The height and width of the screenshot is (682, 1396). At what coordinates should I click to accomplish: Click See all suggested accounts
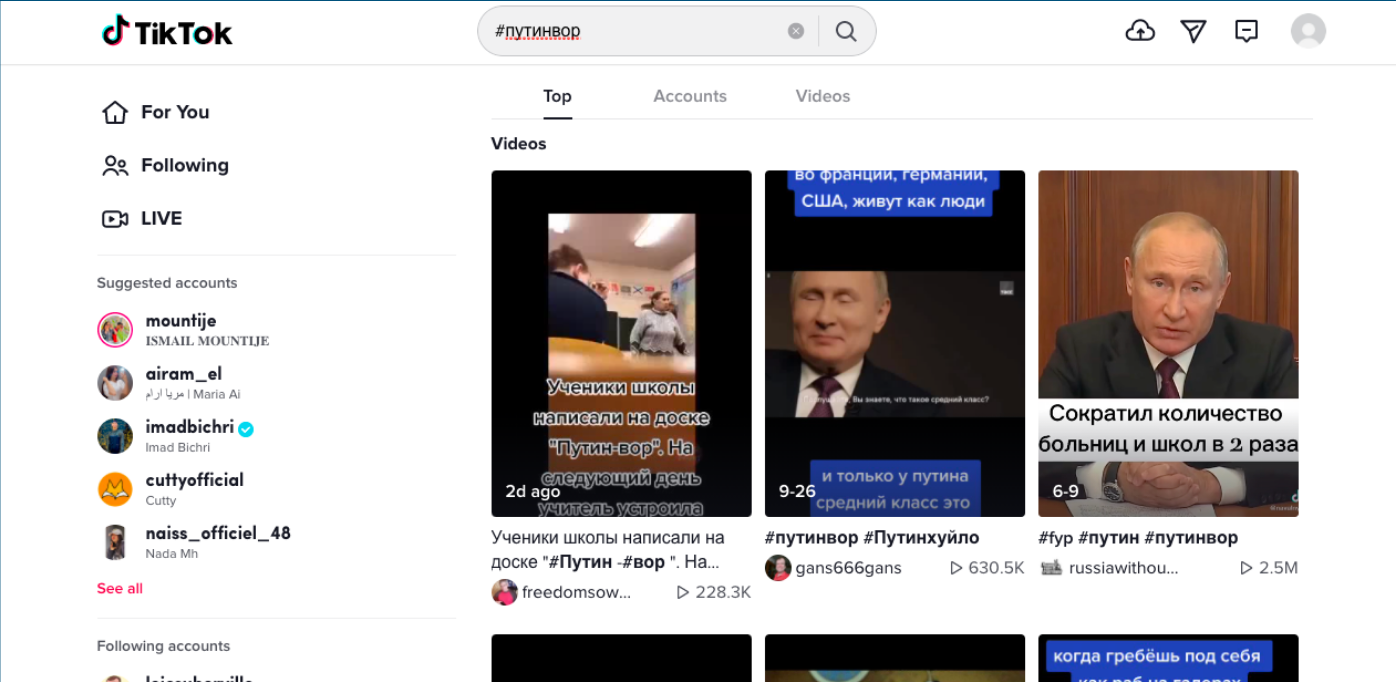click(120, 588)
